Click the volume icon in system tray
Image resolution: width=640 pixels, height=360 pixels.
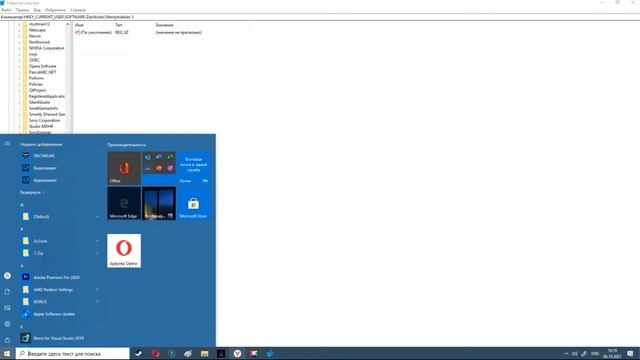pos(575,354)
